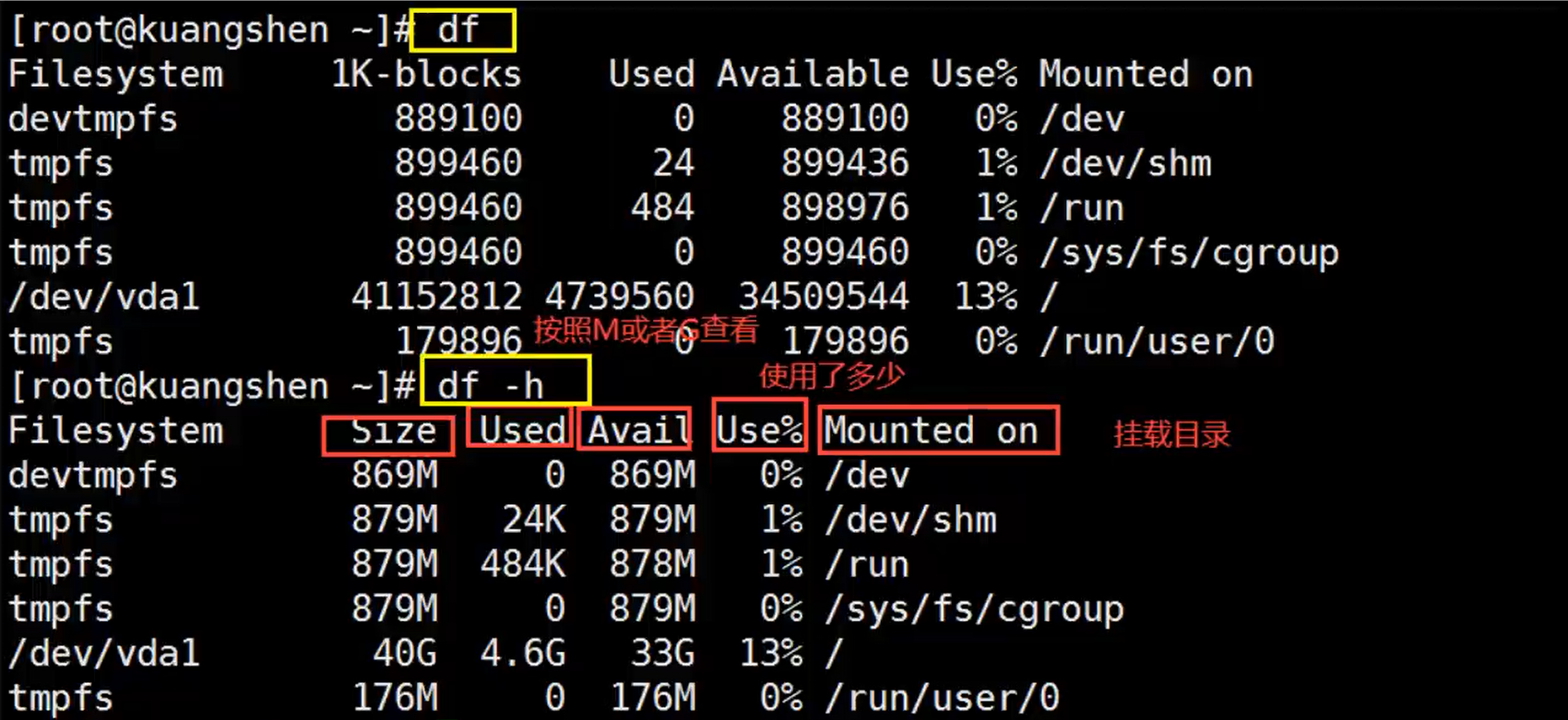Click the Size column header
Image resolution: width=1568 pixels, height=720 pixels.
394,431
